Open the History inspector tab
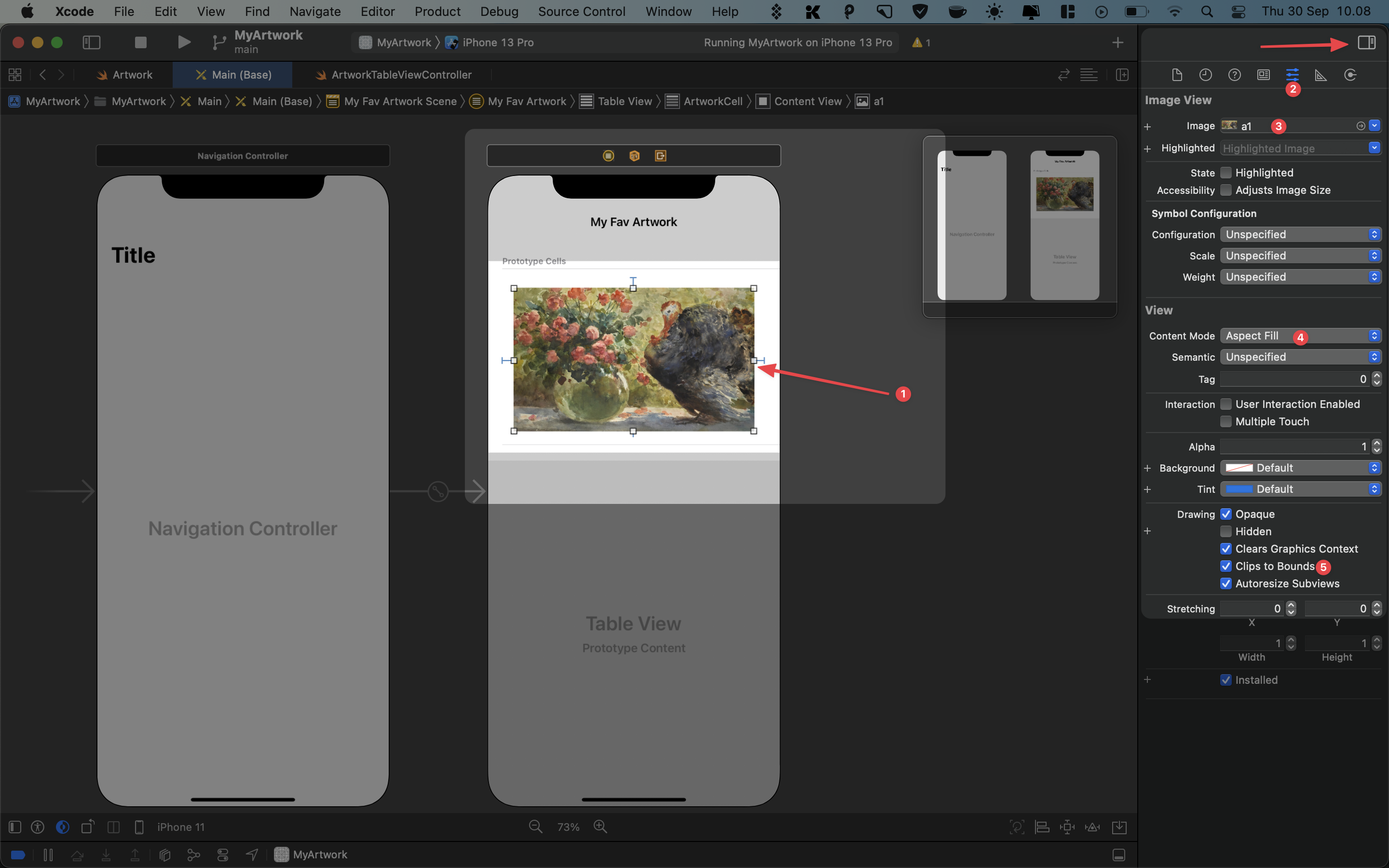 [x=1205, y=75]
